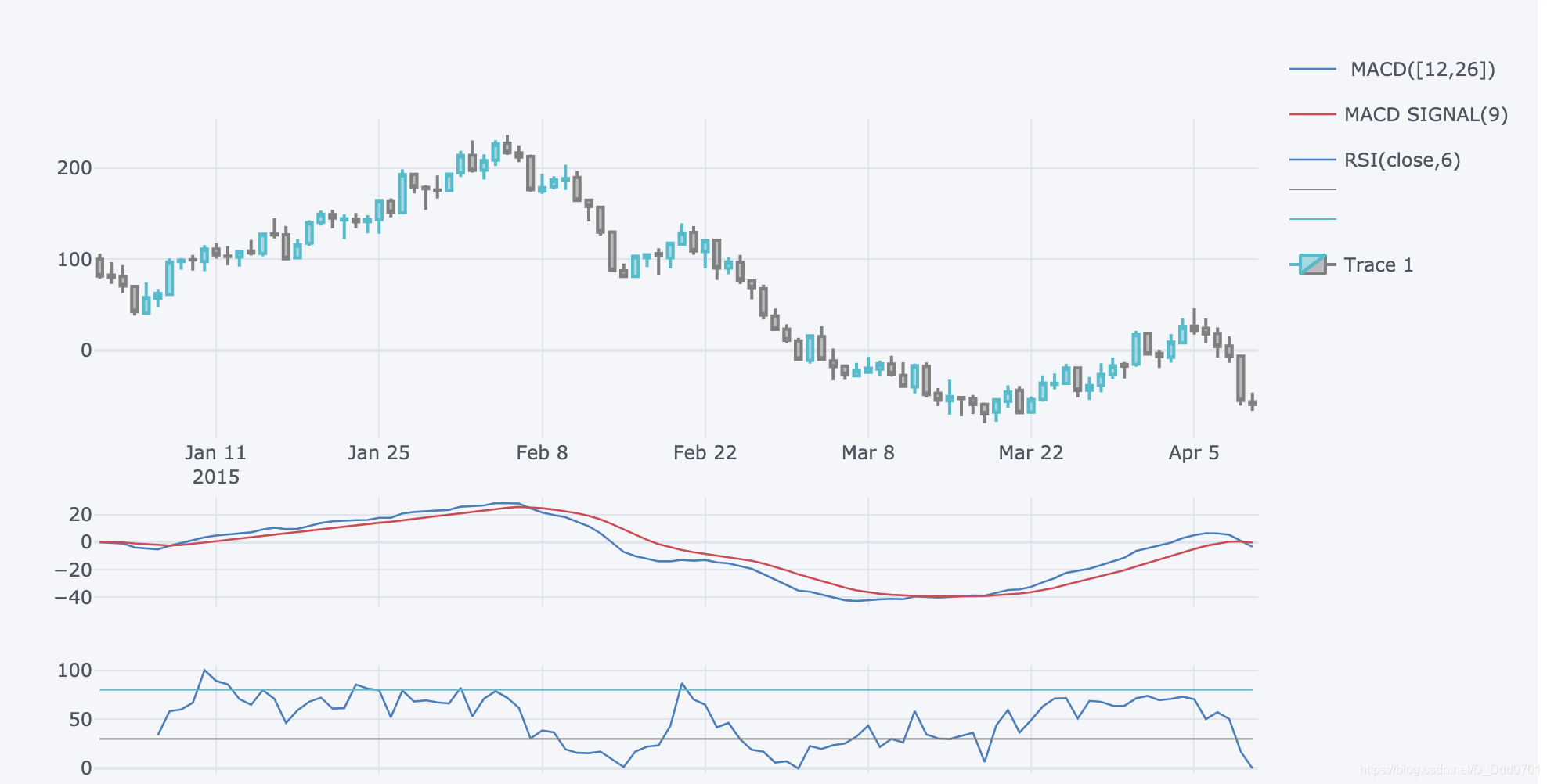Toggle the Trace 1 candlestick legend entry
The height and width of the screenshot is (784, 1547).
click(1351, 265)
